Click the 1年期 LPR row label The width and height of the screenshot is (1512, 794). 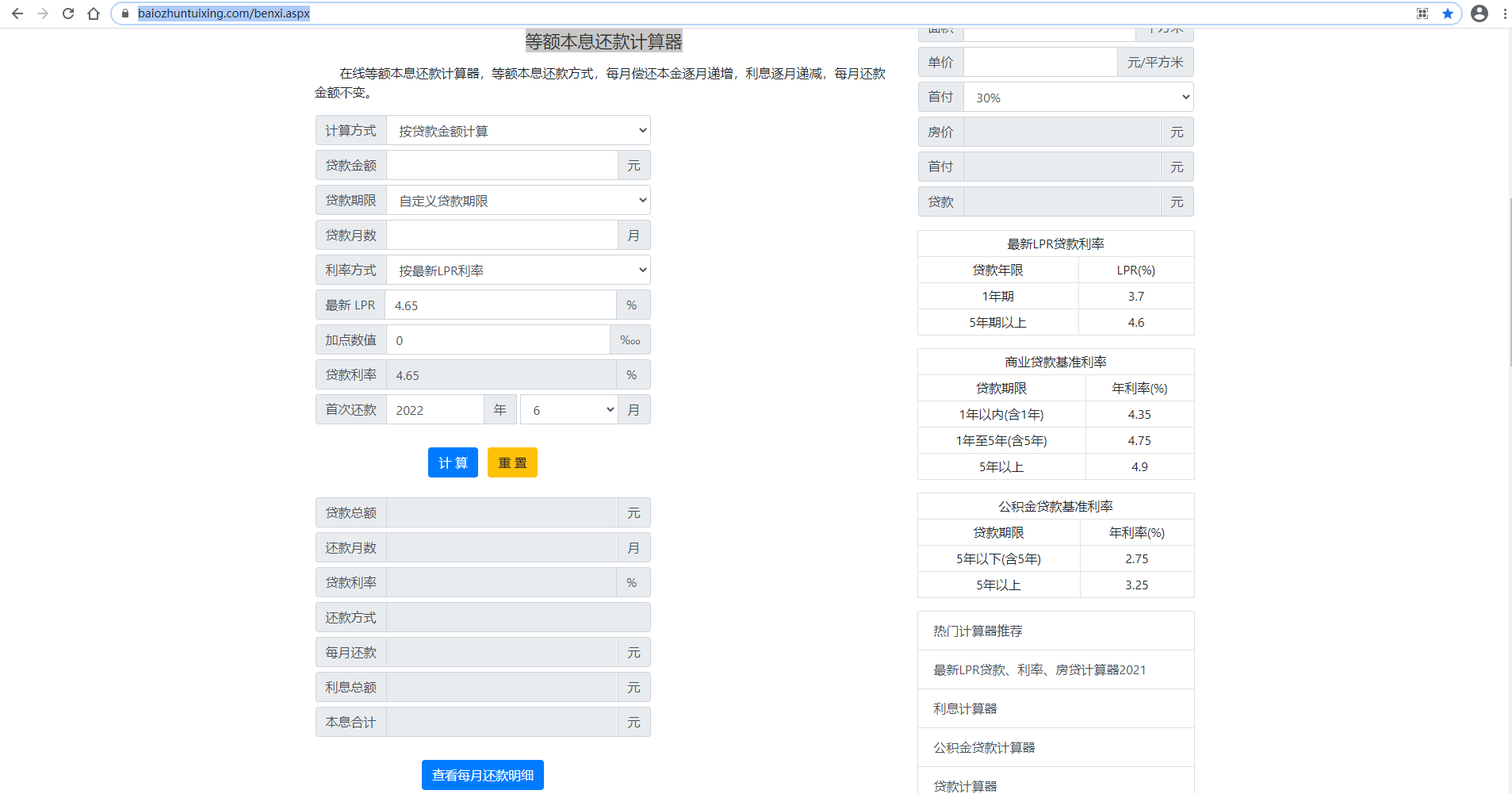pos(998,297)
